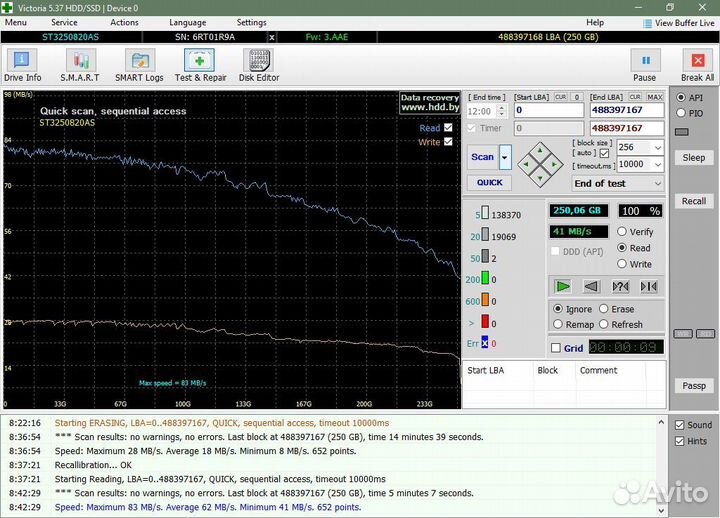Image resolution: width=720 pixels, height=518 pixels.
Task: Click the QUICK scan button
Action: click(x=489, y=183)
